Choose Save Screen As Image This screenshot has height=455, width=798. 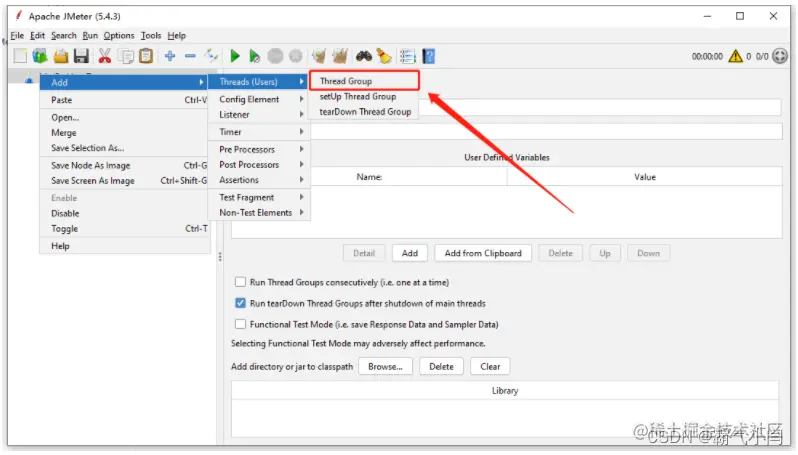(x=124, y=181)
